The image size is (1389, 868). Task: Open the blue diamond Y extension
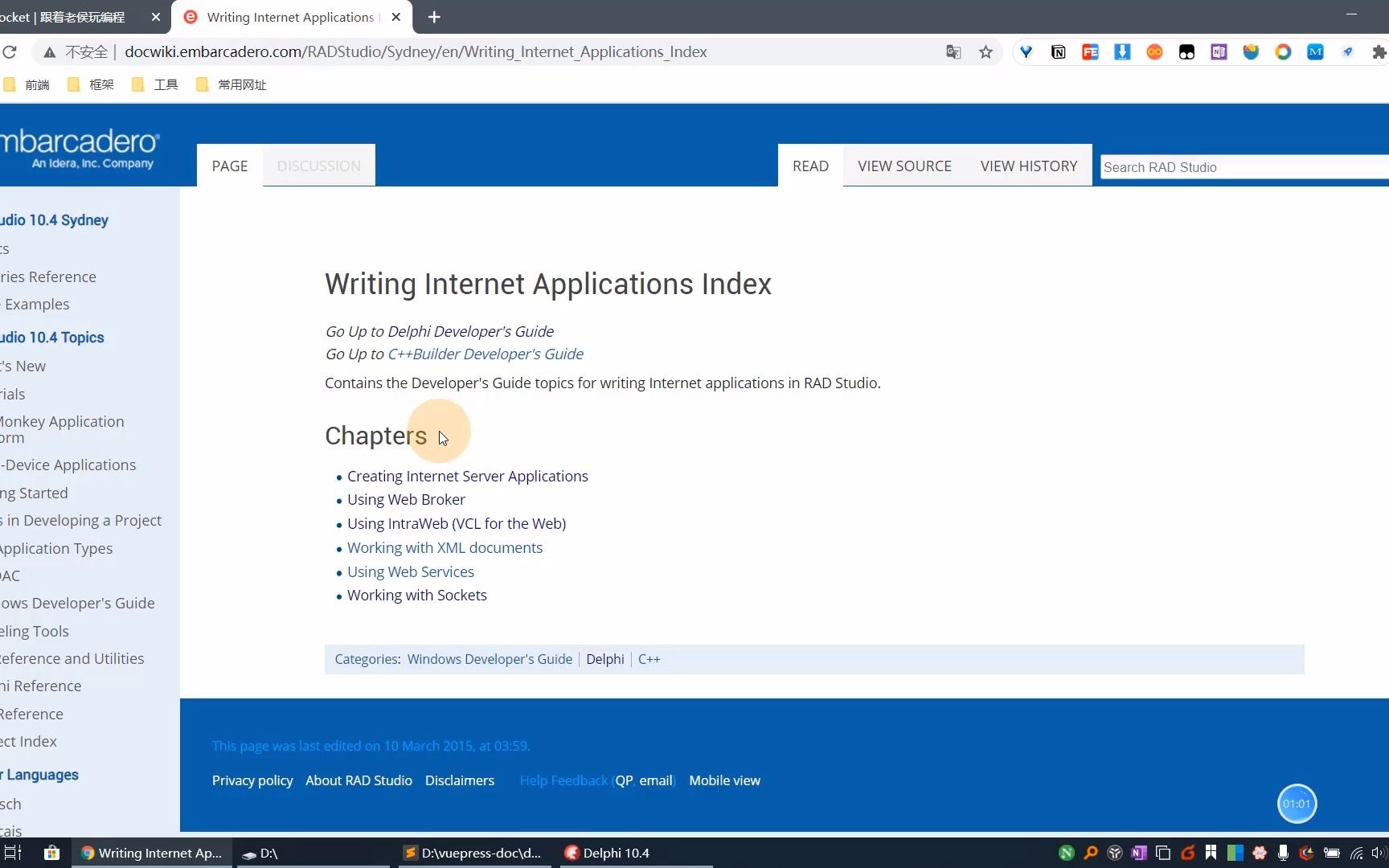[x=1026, y=52]
